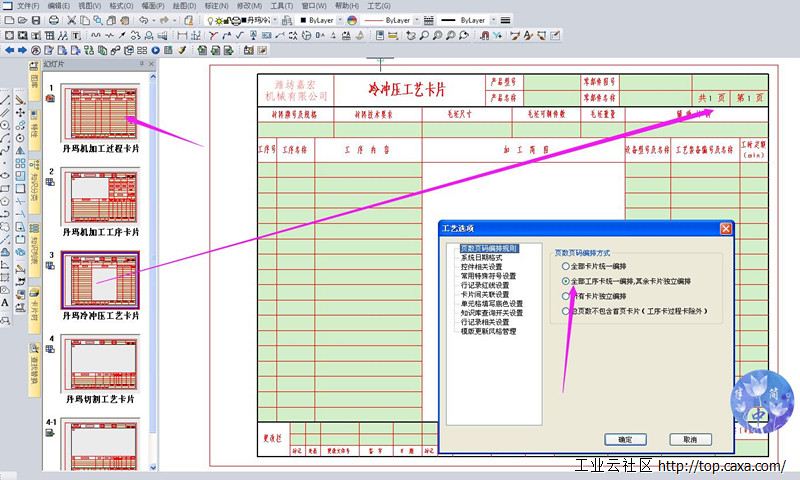Click the New file icon
This screenshot has height=480, width=800.
(x=8, y=20)
